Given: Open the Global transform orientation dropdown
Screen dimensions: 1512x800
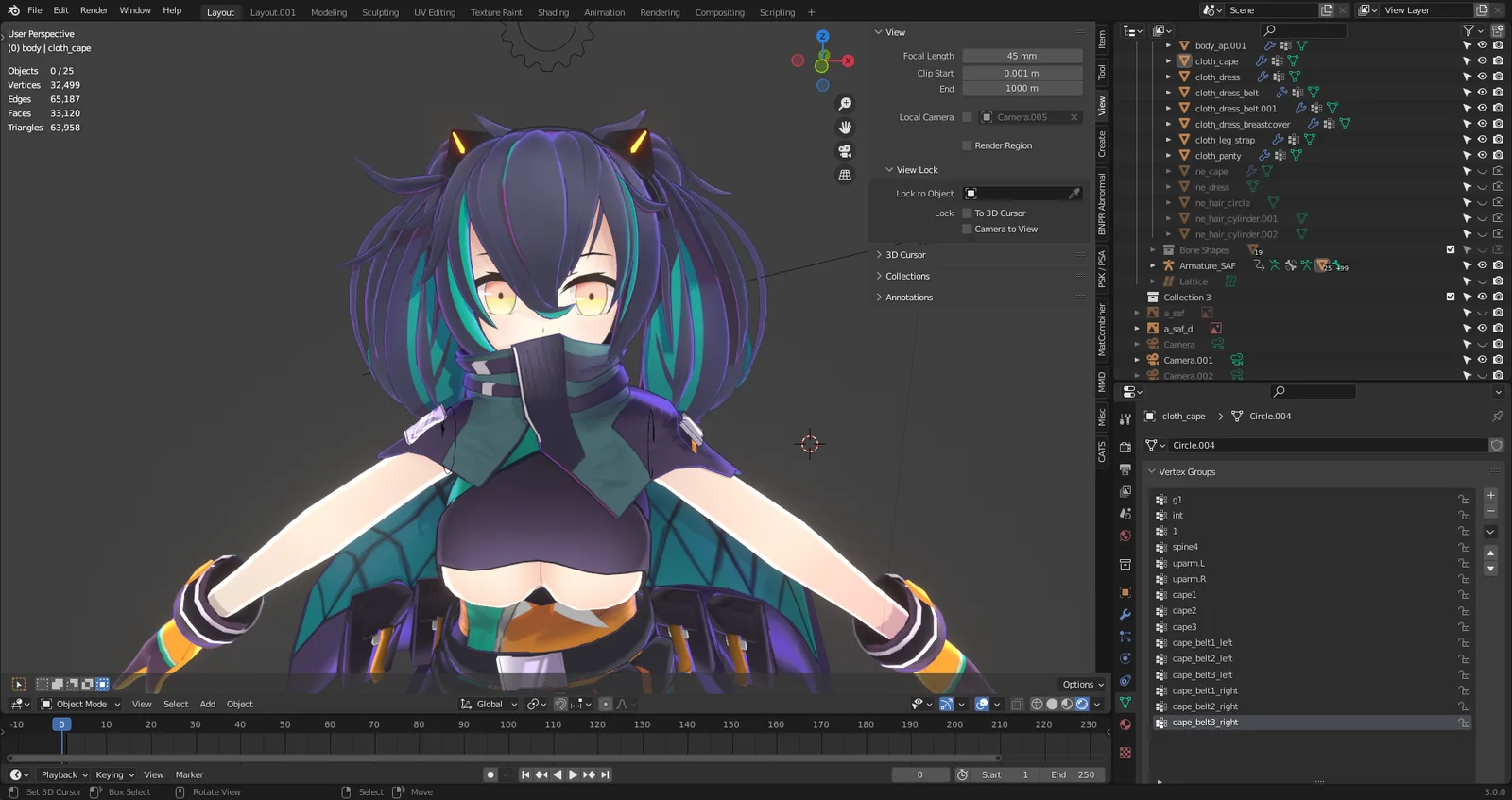Looking at the screenshot, I should [x=490, y=704].
